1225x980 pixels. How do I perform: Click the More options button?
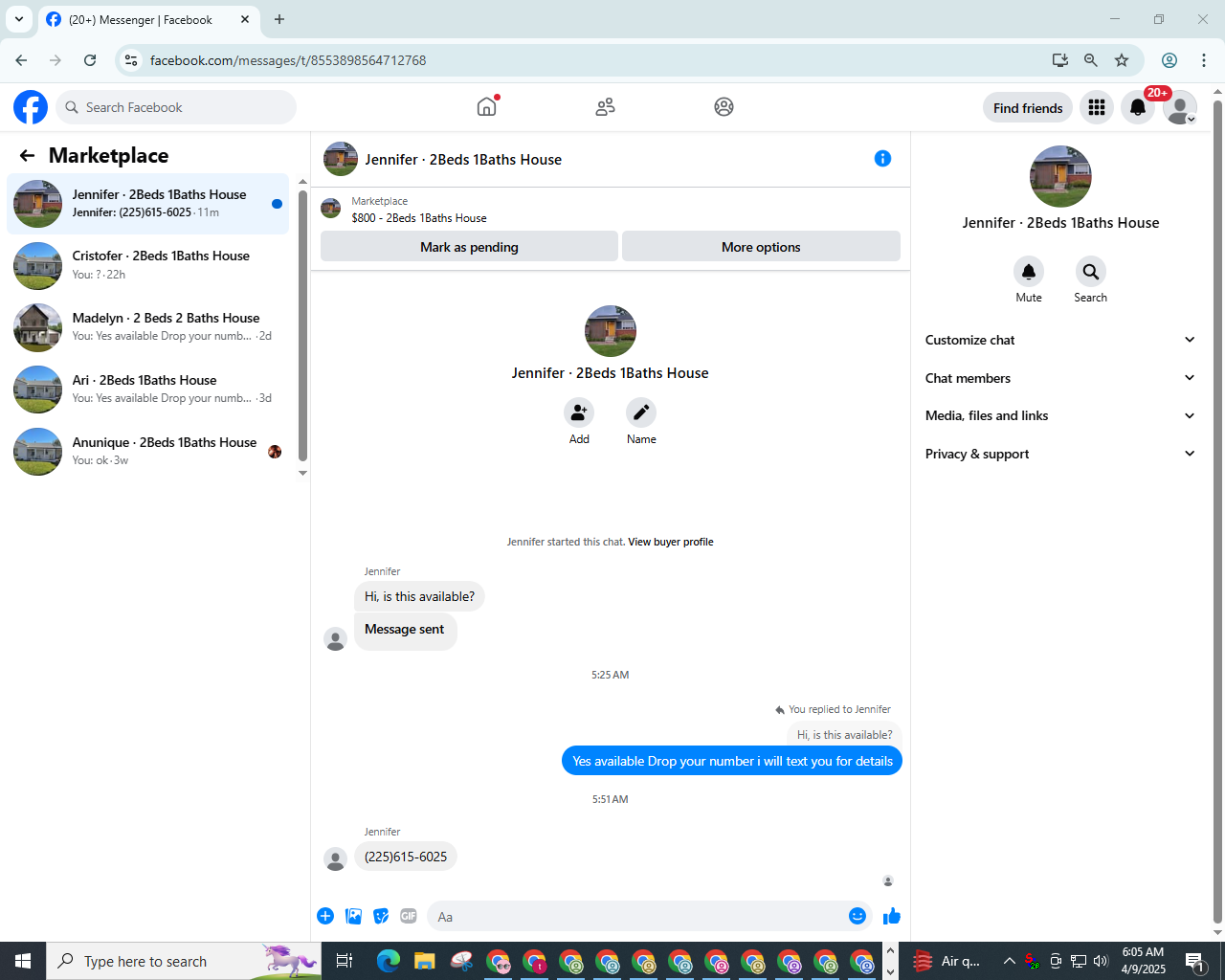(761, 247)
